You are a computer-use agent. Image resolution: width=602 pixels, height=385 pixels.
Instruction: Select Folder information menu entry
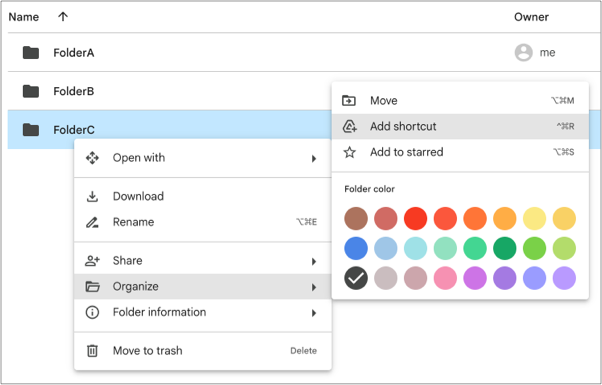point(203,312)
